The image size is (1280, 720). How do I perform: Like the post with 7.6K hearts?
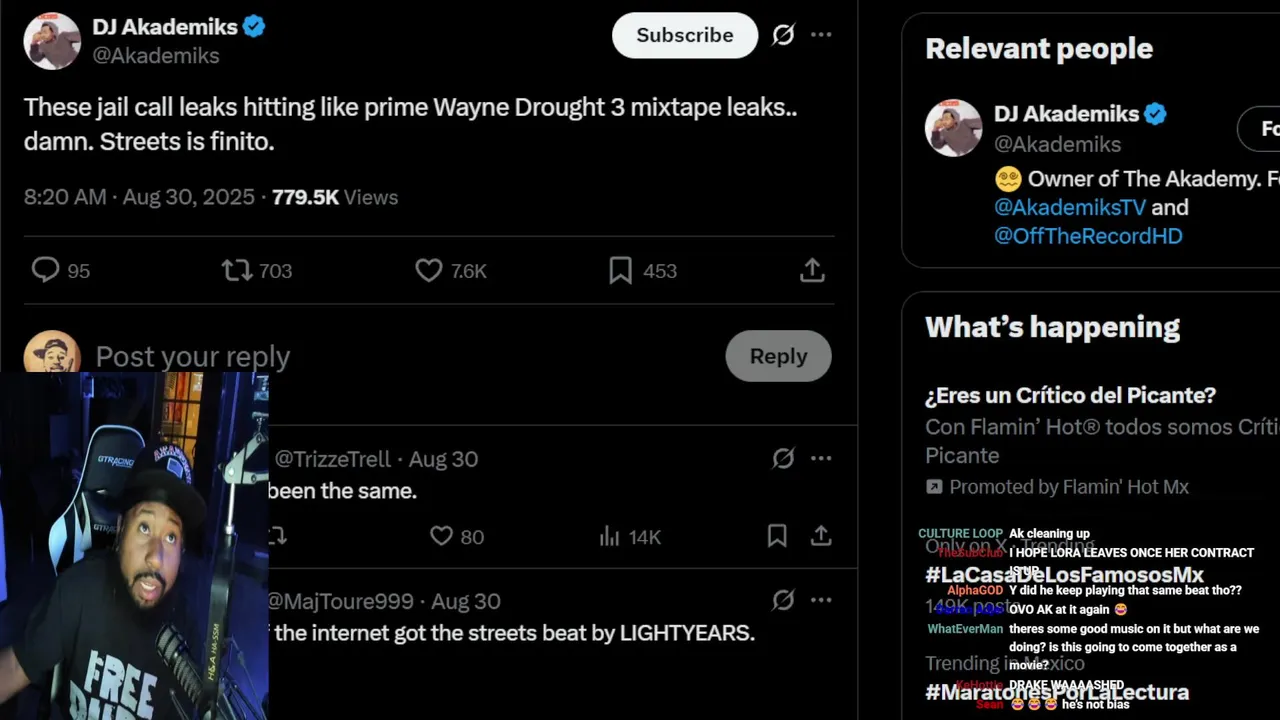tap(429, 270)
